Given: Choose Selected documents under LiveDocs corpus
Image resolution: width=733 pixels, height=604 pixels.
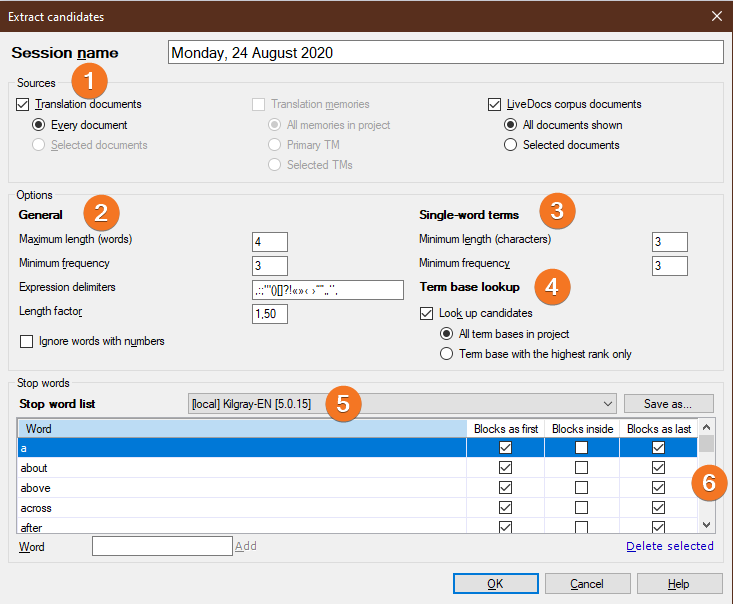Looking at the screenshot, I should [510, 145].
